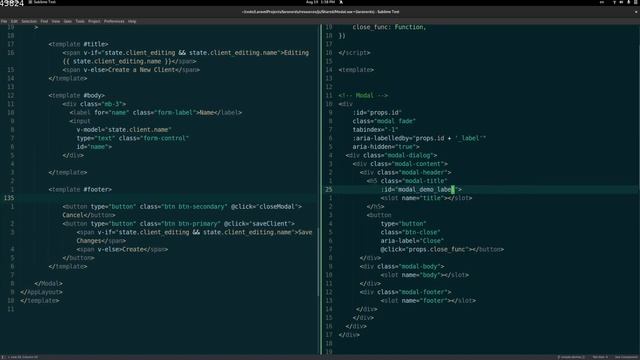Click 'aria-label="Close"' line
Image resolution: width=640 pixels, height=360 pixels.
click(x=413, y=241)
